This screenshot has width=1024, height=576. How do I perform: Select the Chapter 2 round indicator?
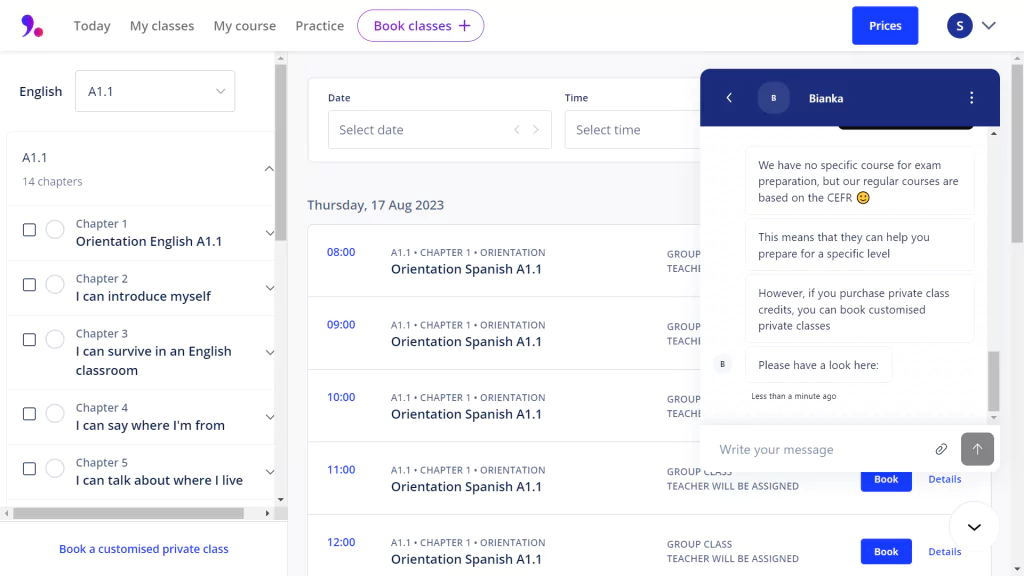(x=55, y=285)
